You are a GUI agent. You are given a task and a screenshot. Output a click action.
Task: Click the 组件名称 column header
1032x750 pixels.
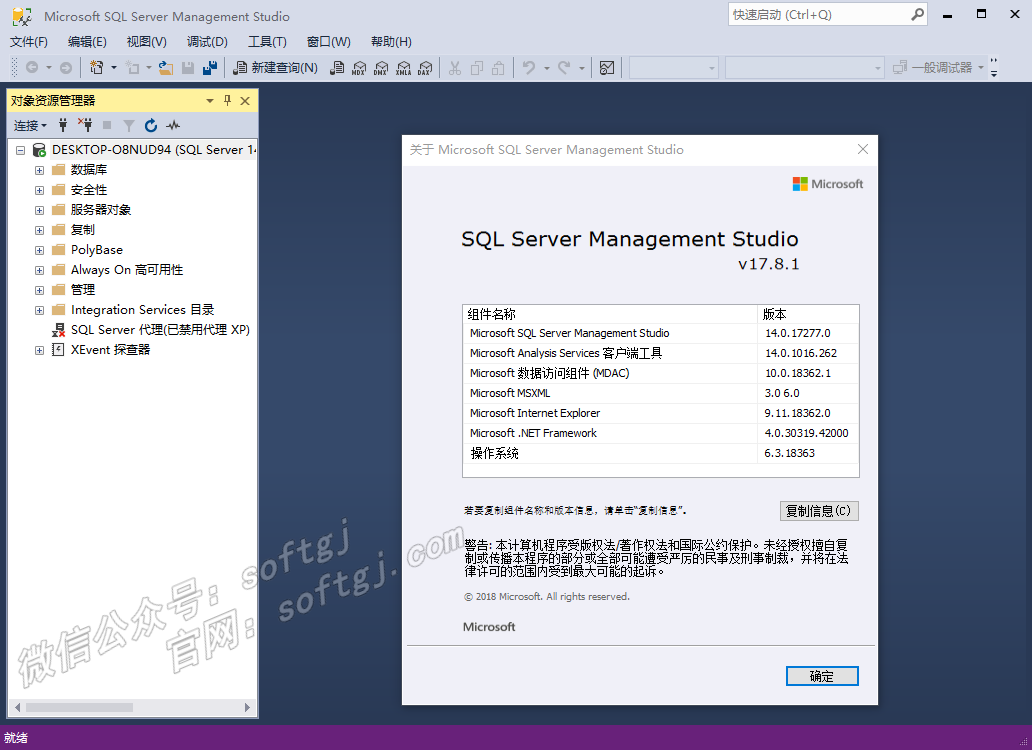point(610,314)
